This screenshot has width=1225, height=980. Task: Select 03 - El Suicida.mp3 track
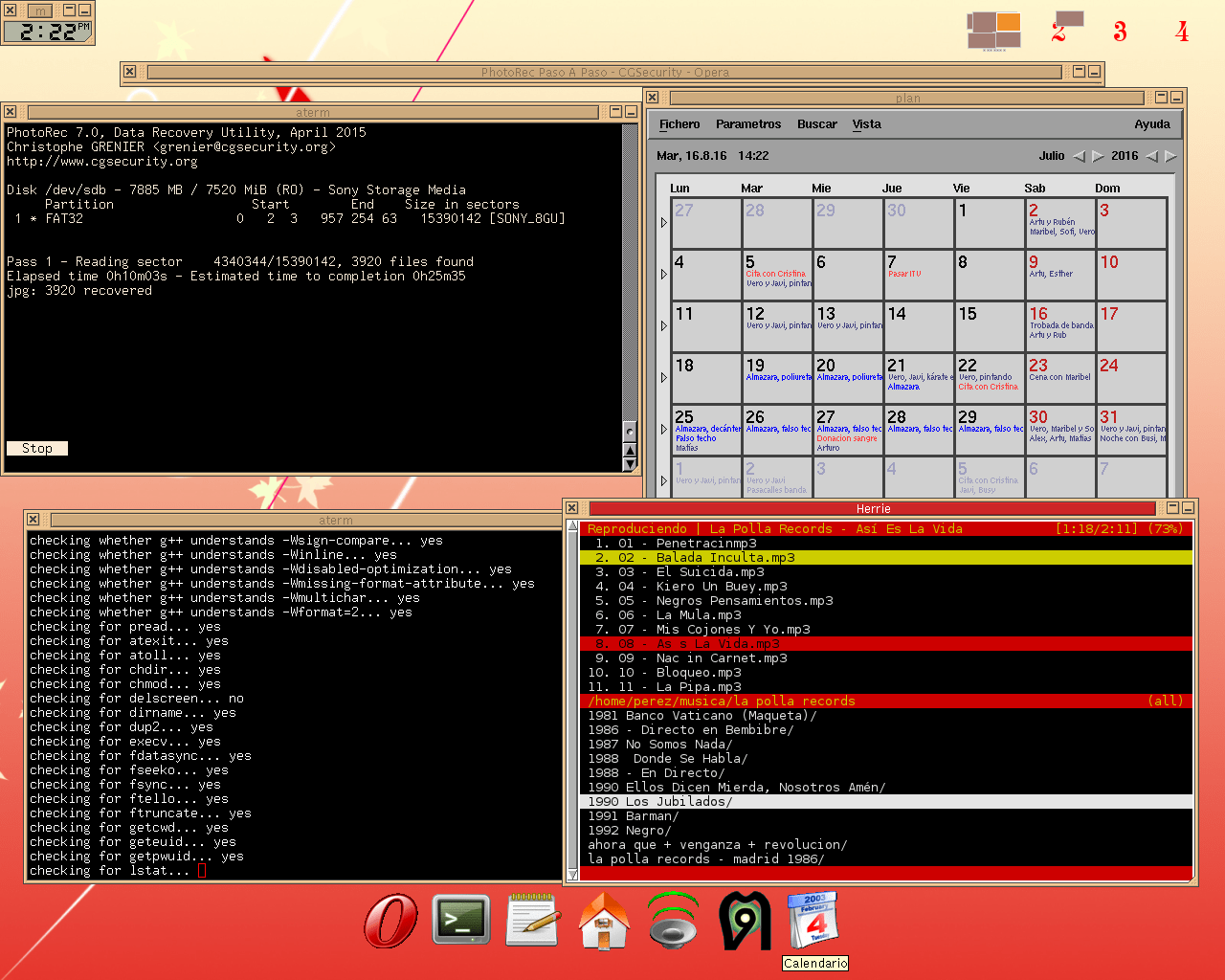[886, 572]
